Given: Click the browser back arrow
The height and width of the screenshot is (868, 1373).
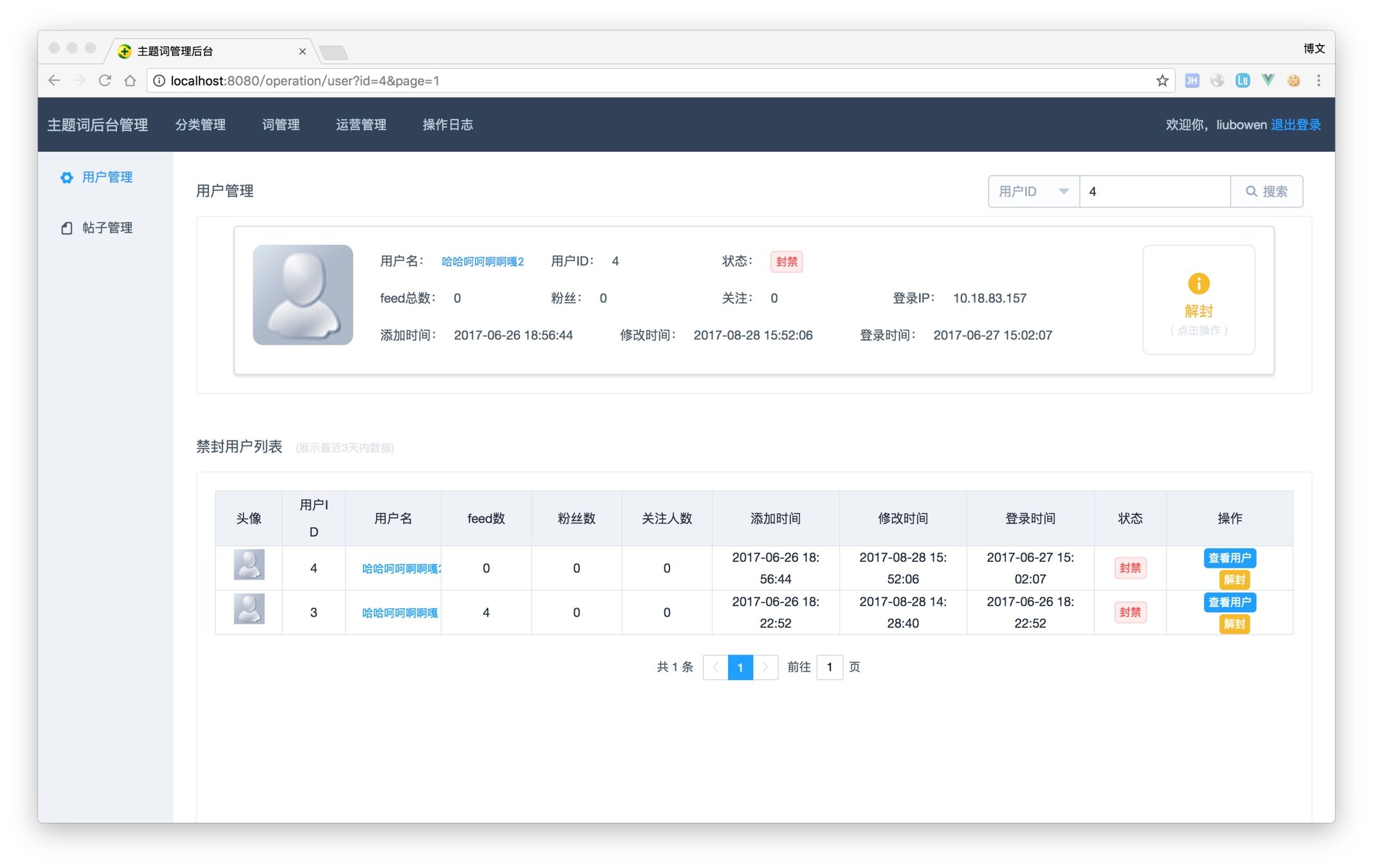Looking at the screenshot, I should point(55,80).
